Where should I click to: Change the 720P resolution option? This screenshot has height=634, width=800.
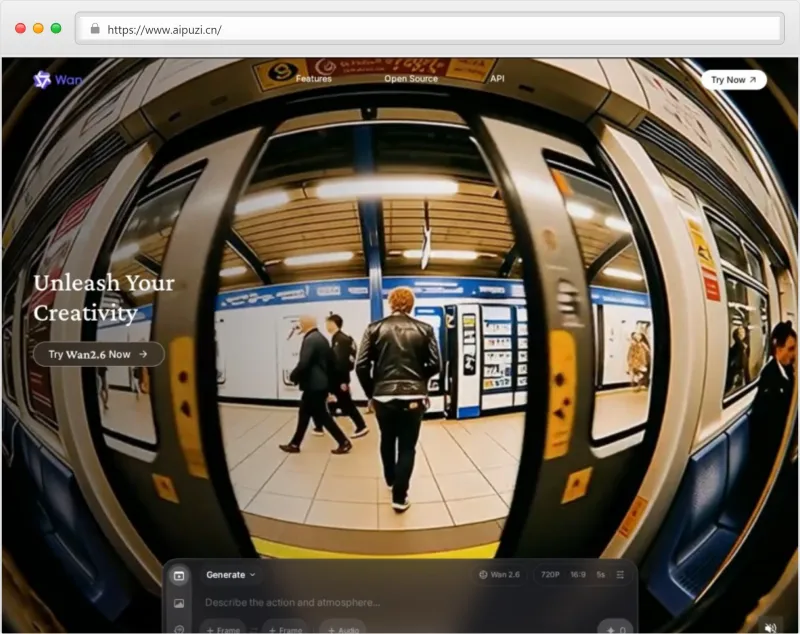point(550,575)
